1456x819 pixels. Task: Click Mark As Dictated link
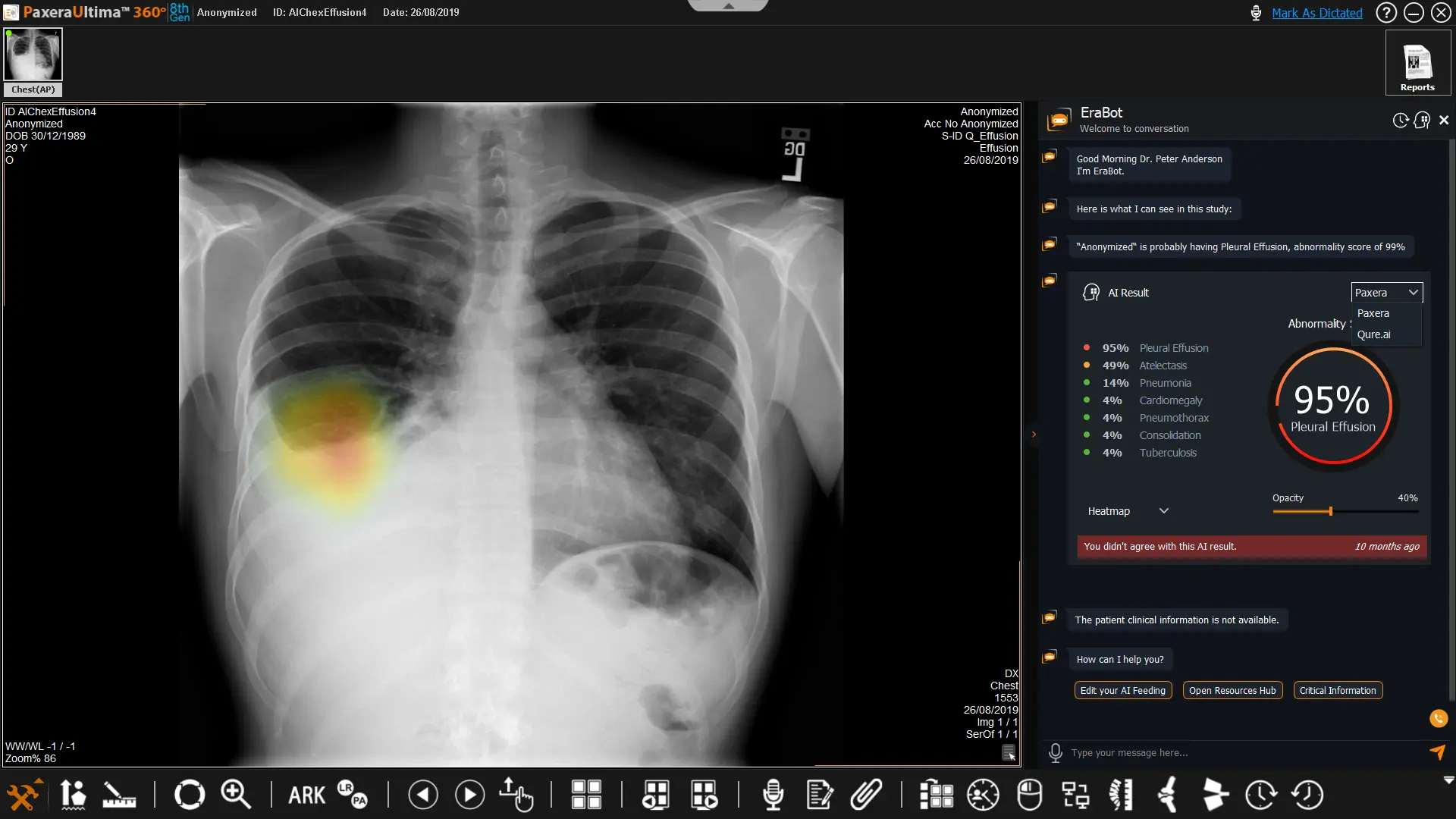1316,13
